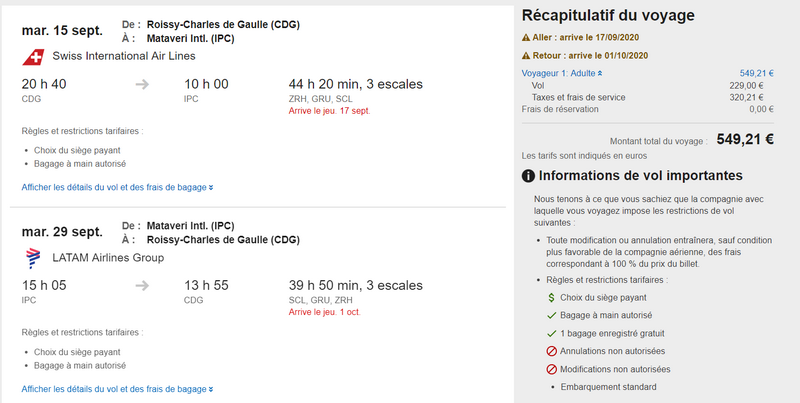This screenshot has height=403, width=800.
Task: Click the return flight arrow icon
Action: [x=142, y=286]
